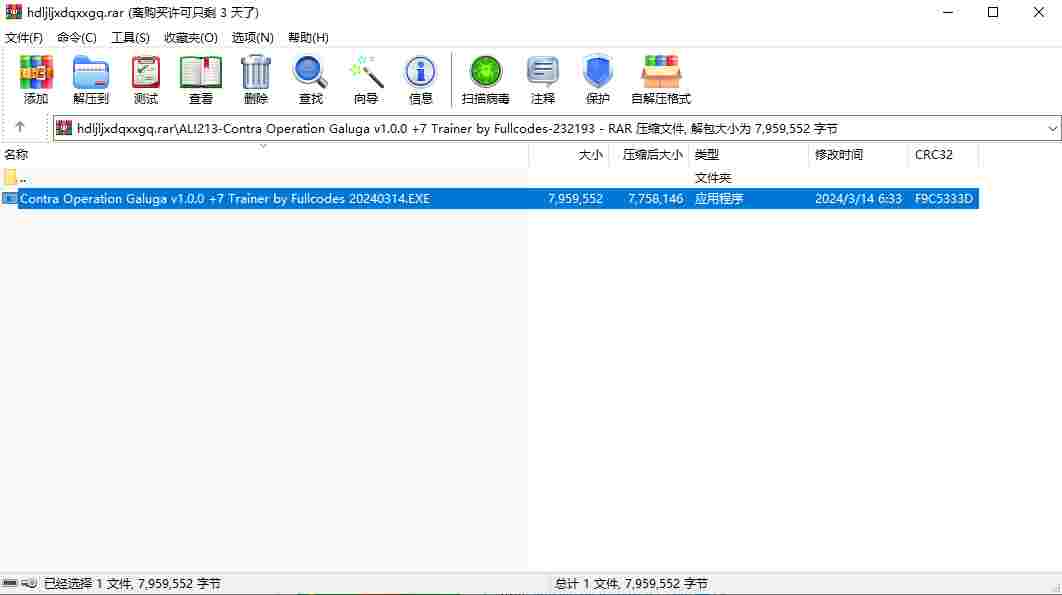Open the Help (帮助) menu

308,37
